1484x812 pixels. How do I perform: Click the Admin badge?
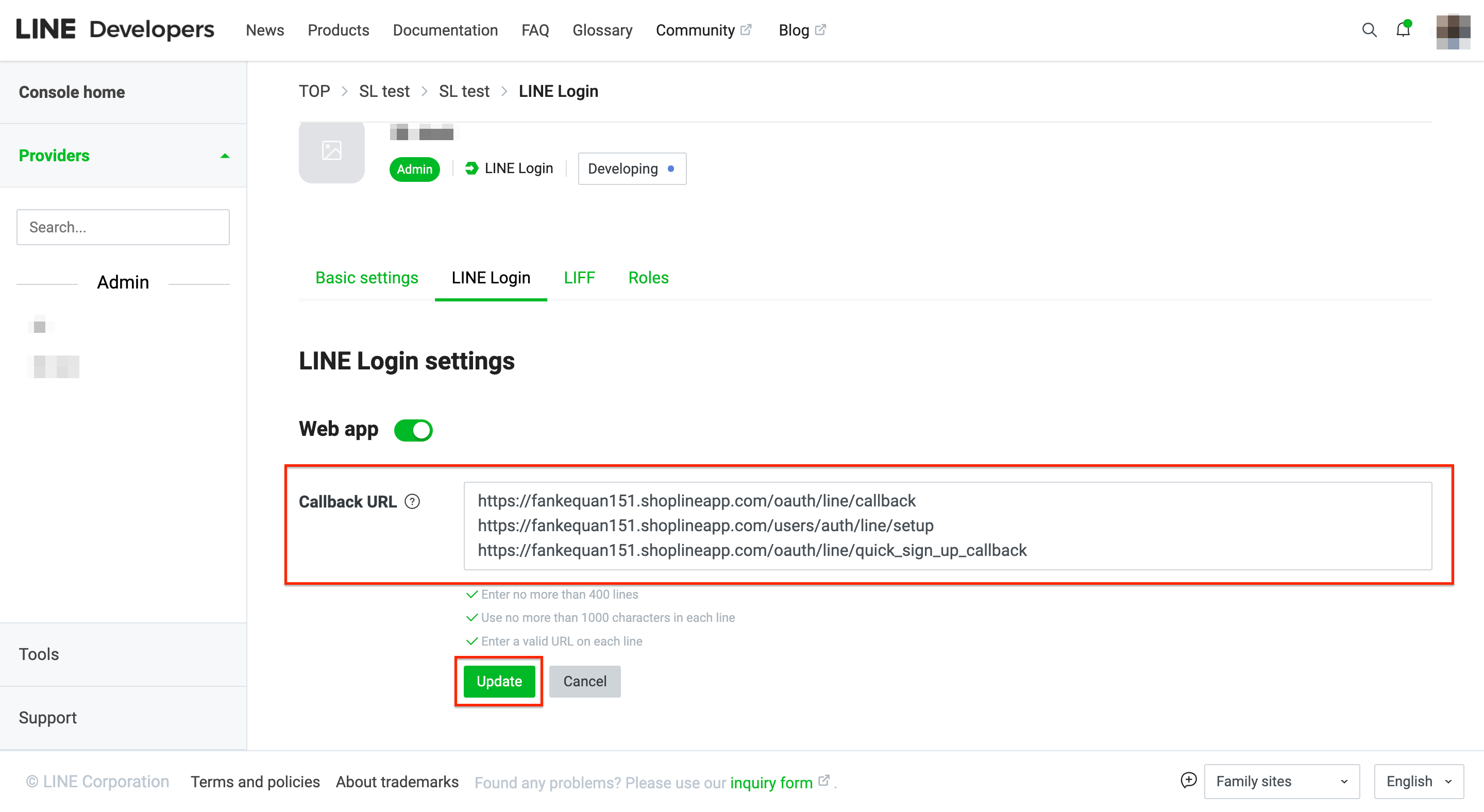414,168
